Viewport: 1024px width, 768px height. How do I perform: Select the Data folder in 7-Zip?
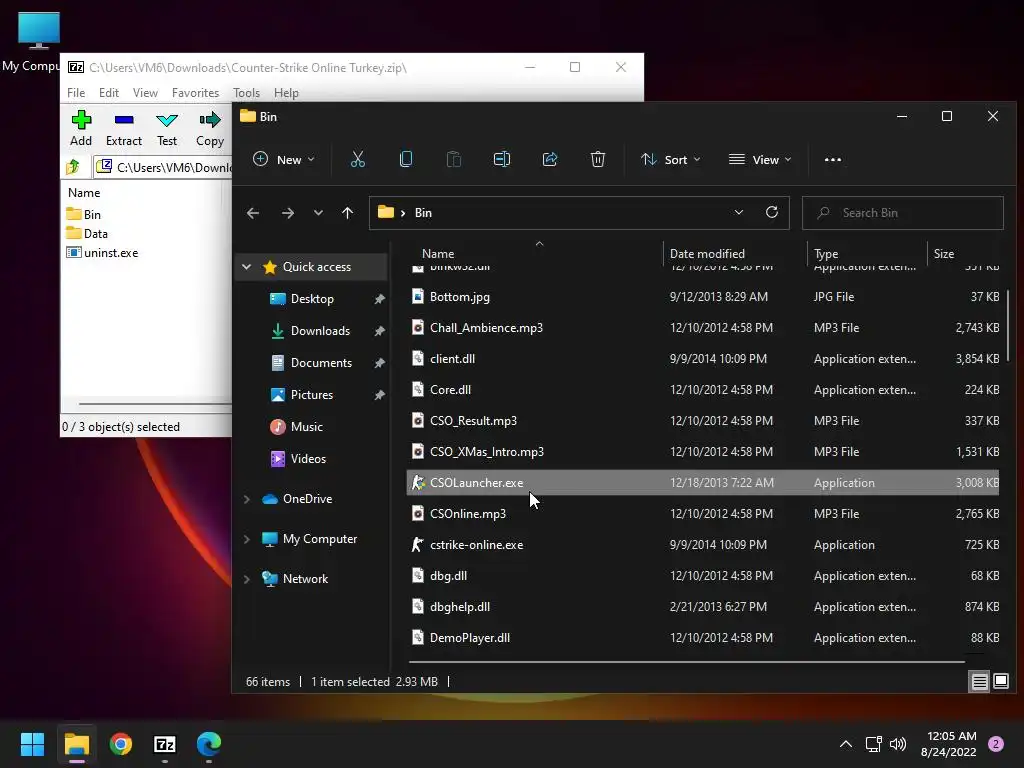[x=95, y=234]
